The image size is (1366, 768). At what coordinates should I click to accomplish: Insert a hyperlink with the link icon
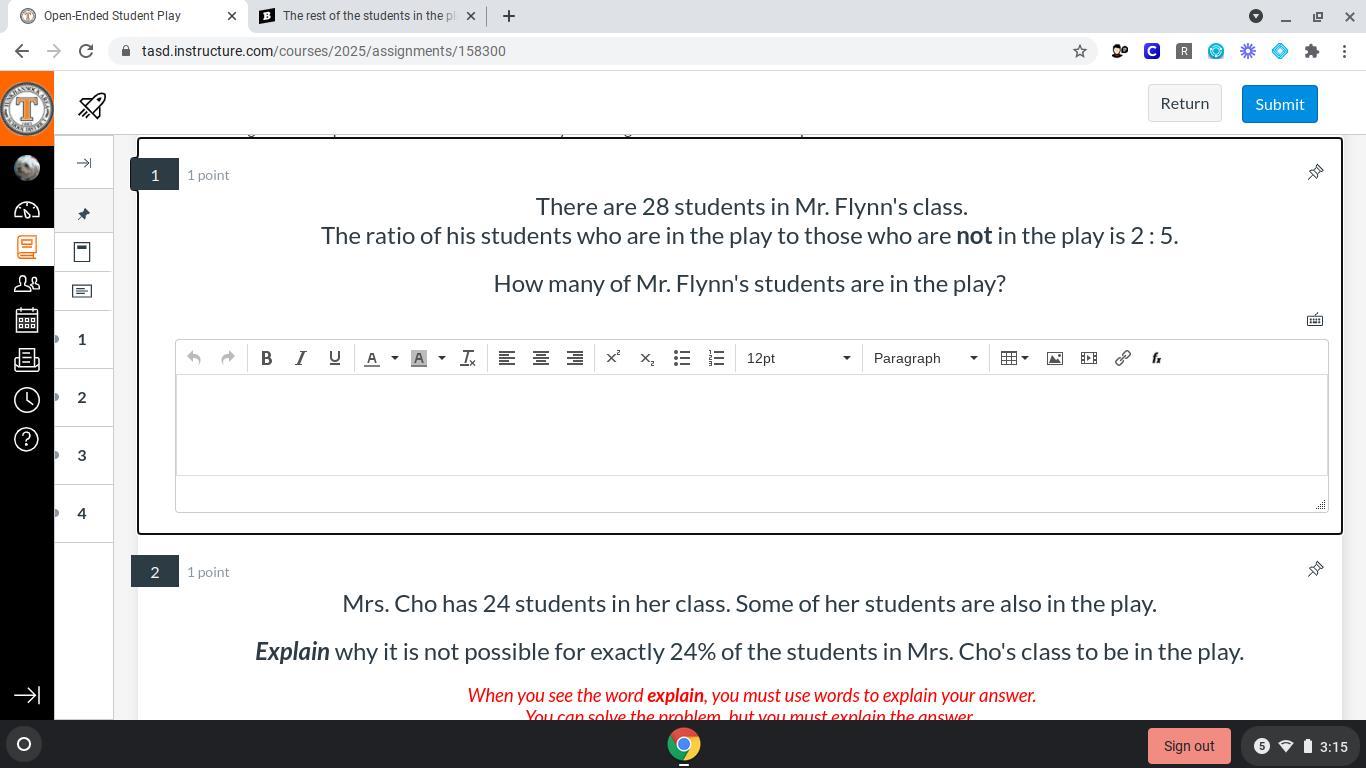pos(1122,358)
